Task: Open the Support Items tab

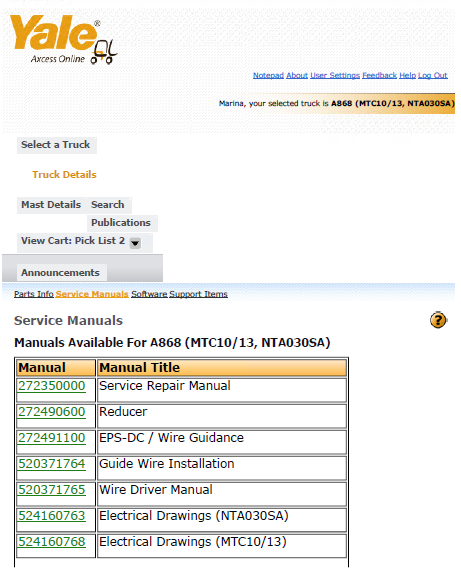Action: click(x=198, y=294)
